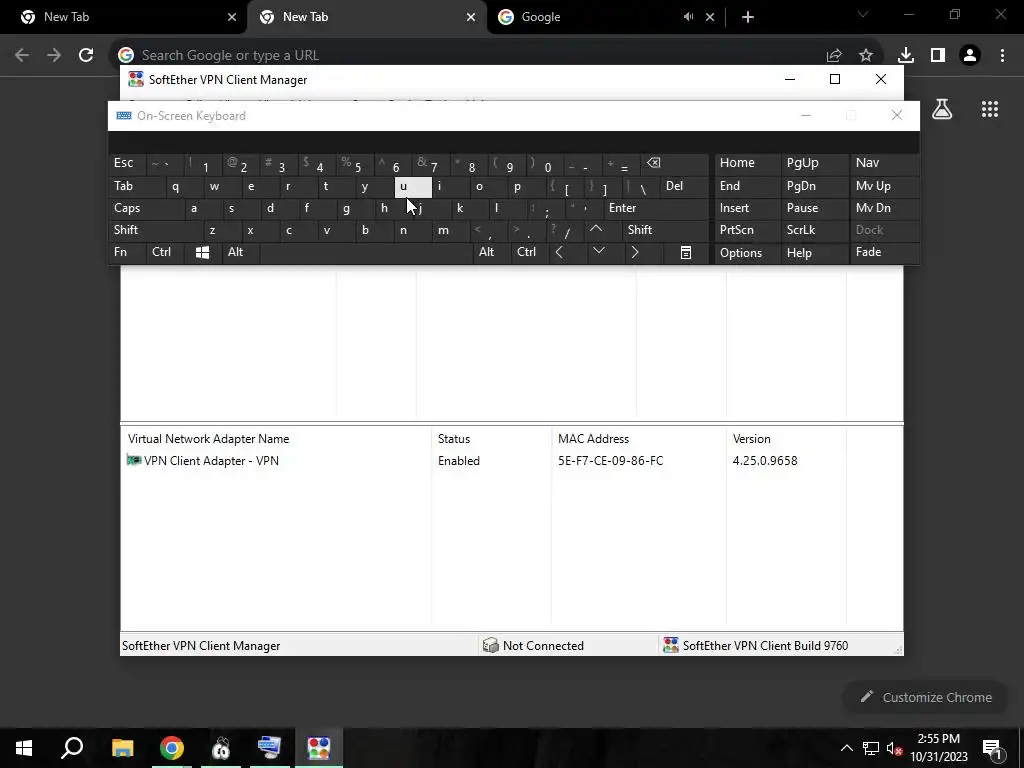Click the Chrome forward arrow
The width and height of the screenshot is (1024, 768).
[x=54, y=56]
